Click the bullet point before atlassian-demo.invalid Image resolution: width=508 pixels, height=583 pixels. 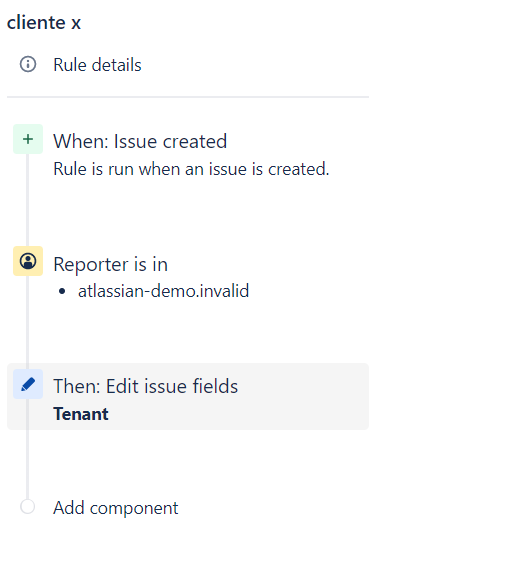(62, 291)
